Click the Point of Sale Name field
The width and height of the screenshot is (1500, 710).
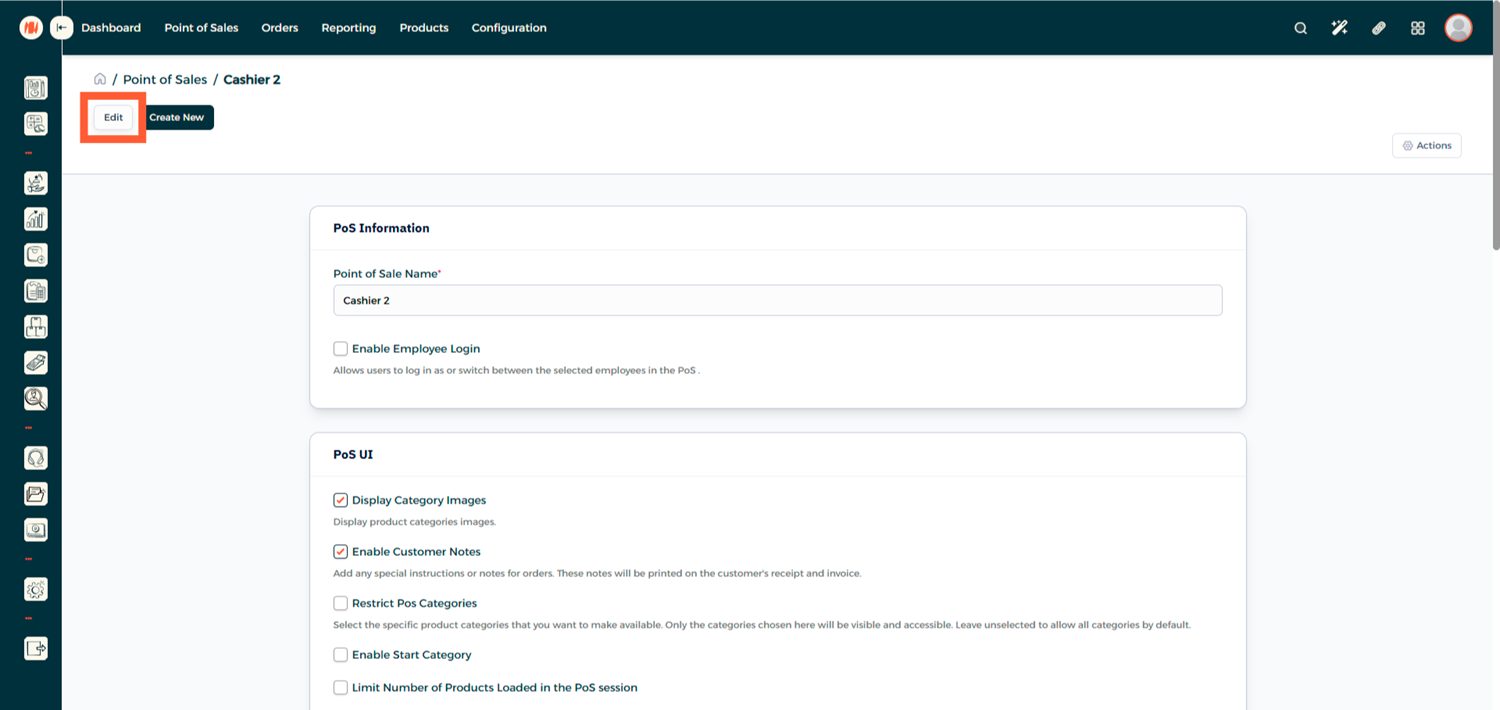(777, 300)
